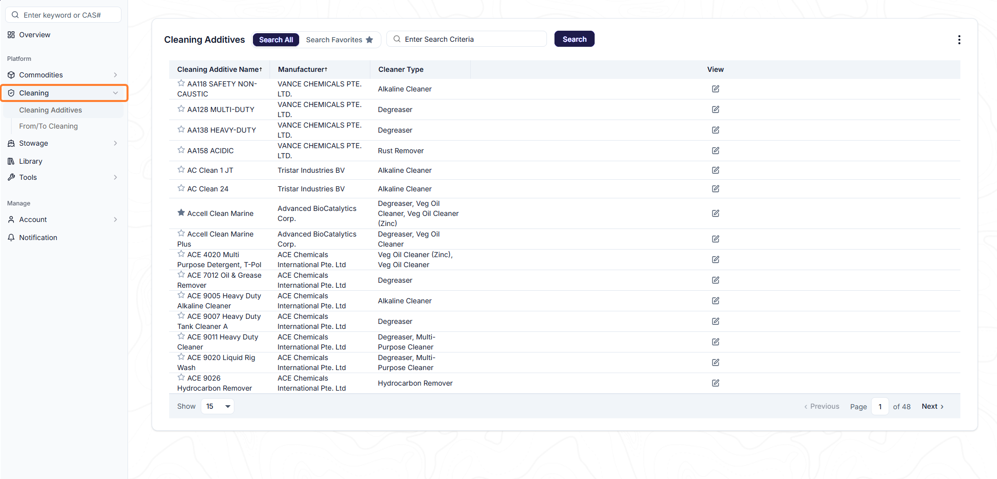Focus the Enter Search Criteria field
Screen dimensions: 997x479
467,39
